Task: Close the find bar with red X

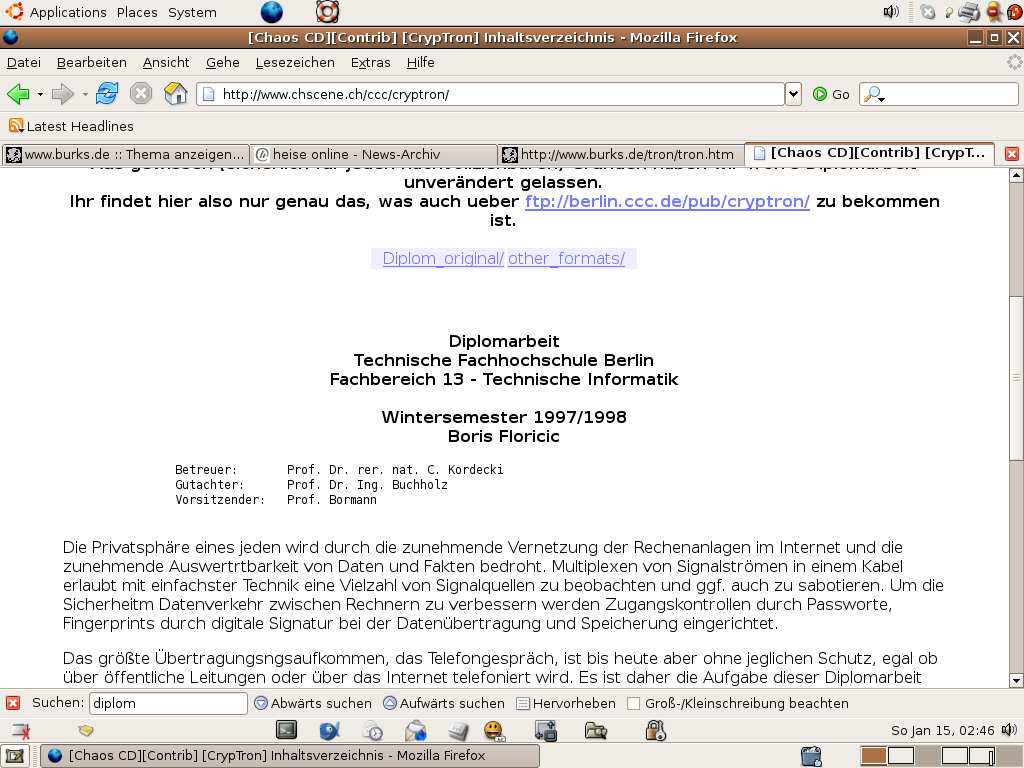Action: [x=13, y=703]
